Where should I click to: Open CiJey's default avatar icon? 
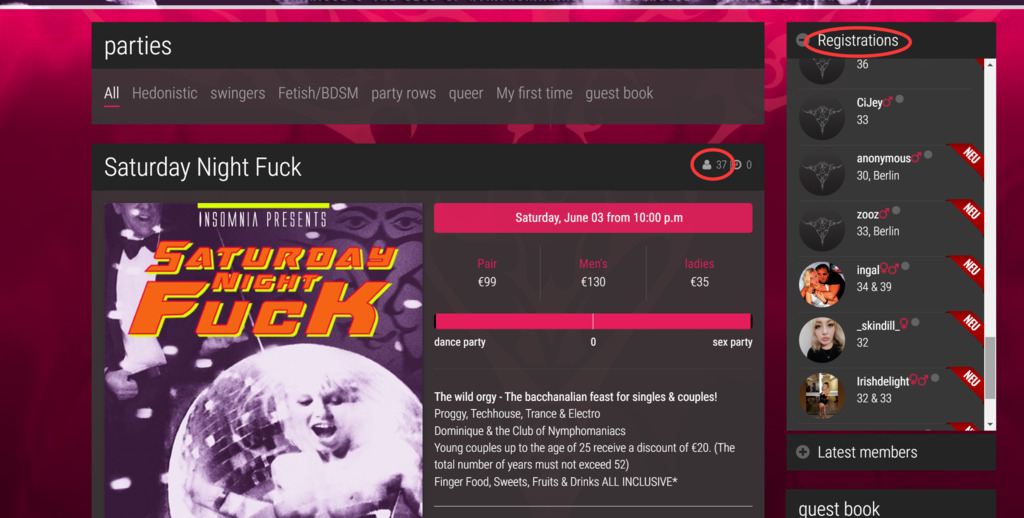click(822, 116)
